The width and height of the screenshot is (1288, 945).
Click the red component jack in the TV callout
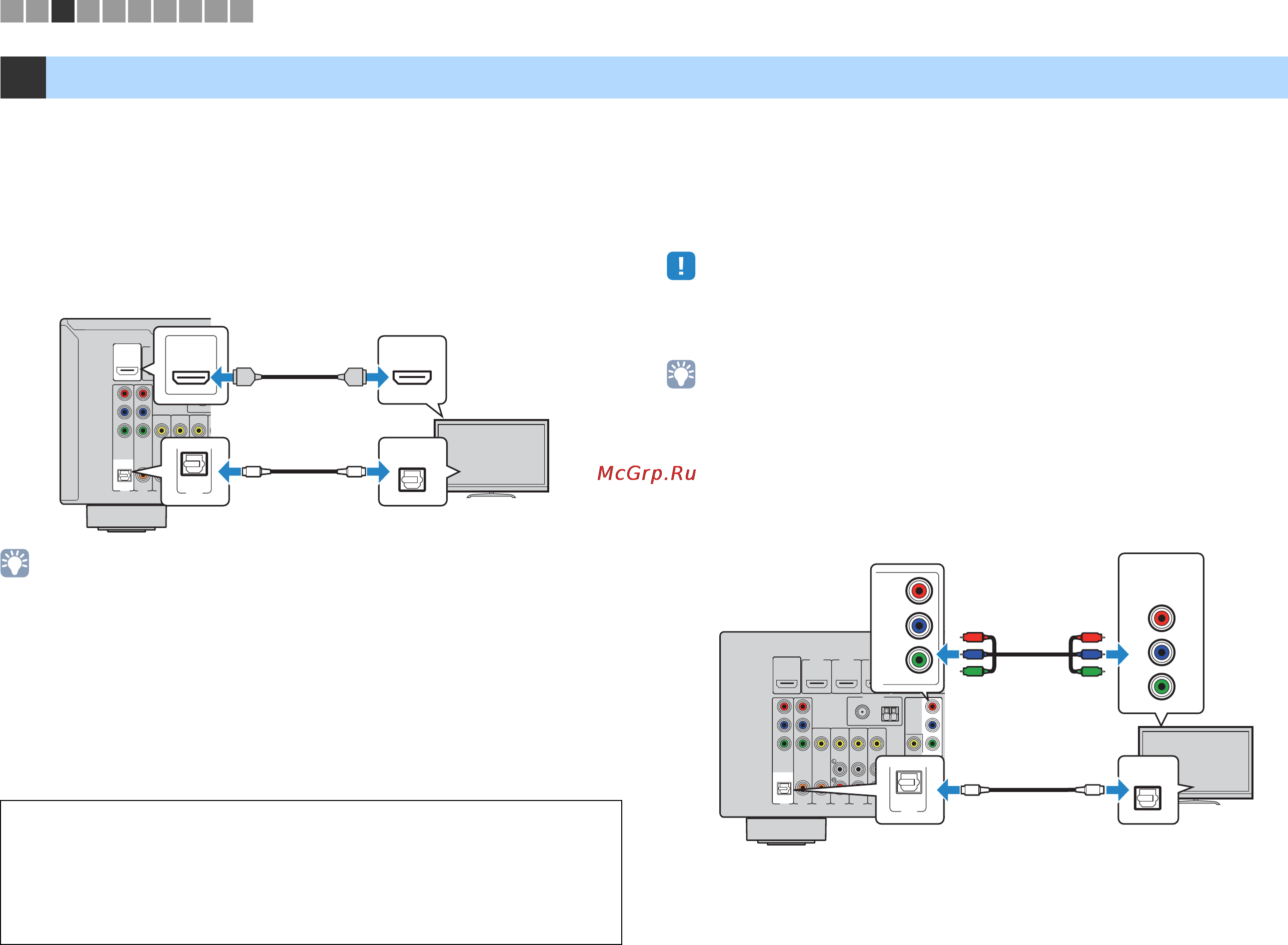1161,618
